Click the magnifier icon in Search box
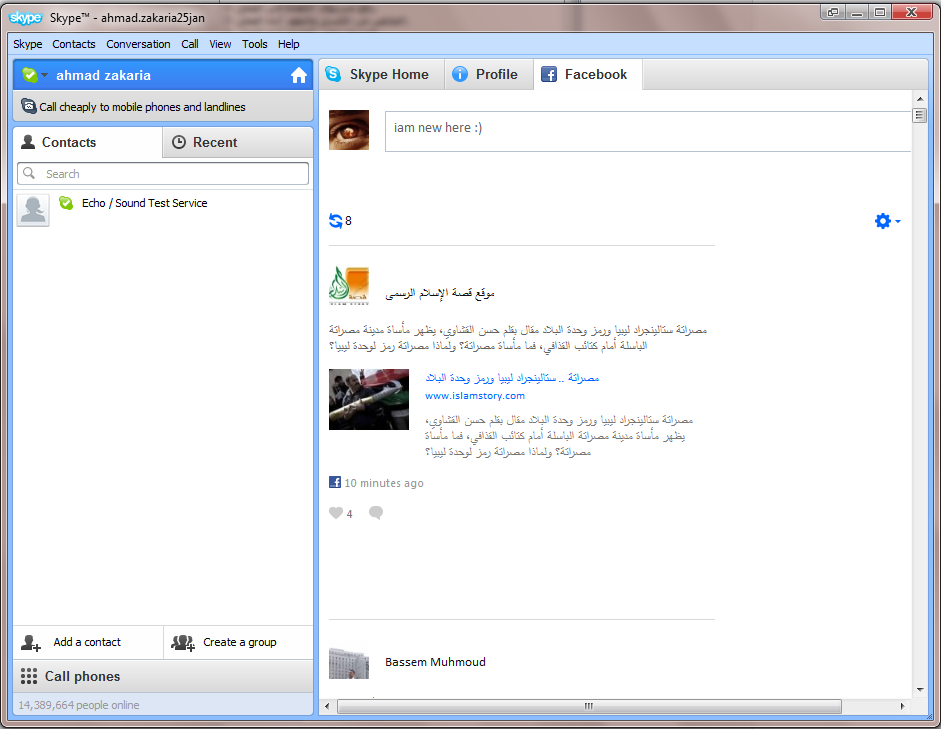This screenshot has height=729, width=941. pos(29,173)
